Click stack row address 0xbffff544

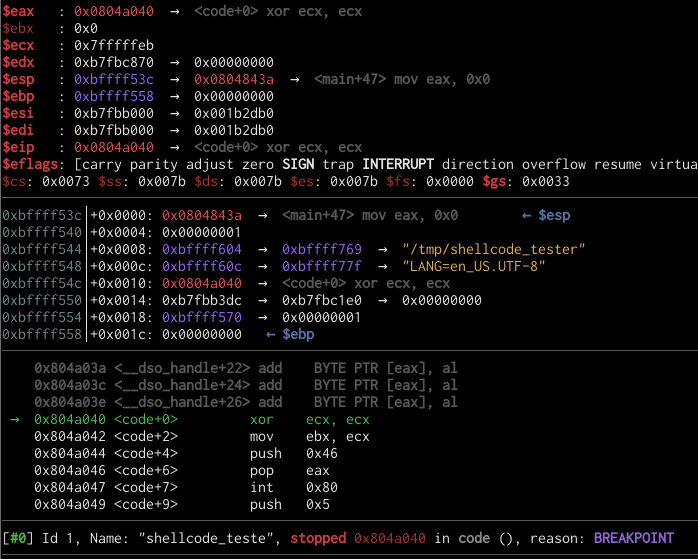[42, 249]
